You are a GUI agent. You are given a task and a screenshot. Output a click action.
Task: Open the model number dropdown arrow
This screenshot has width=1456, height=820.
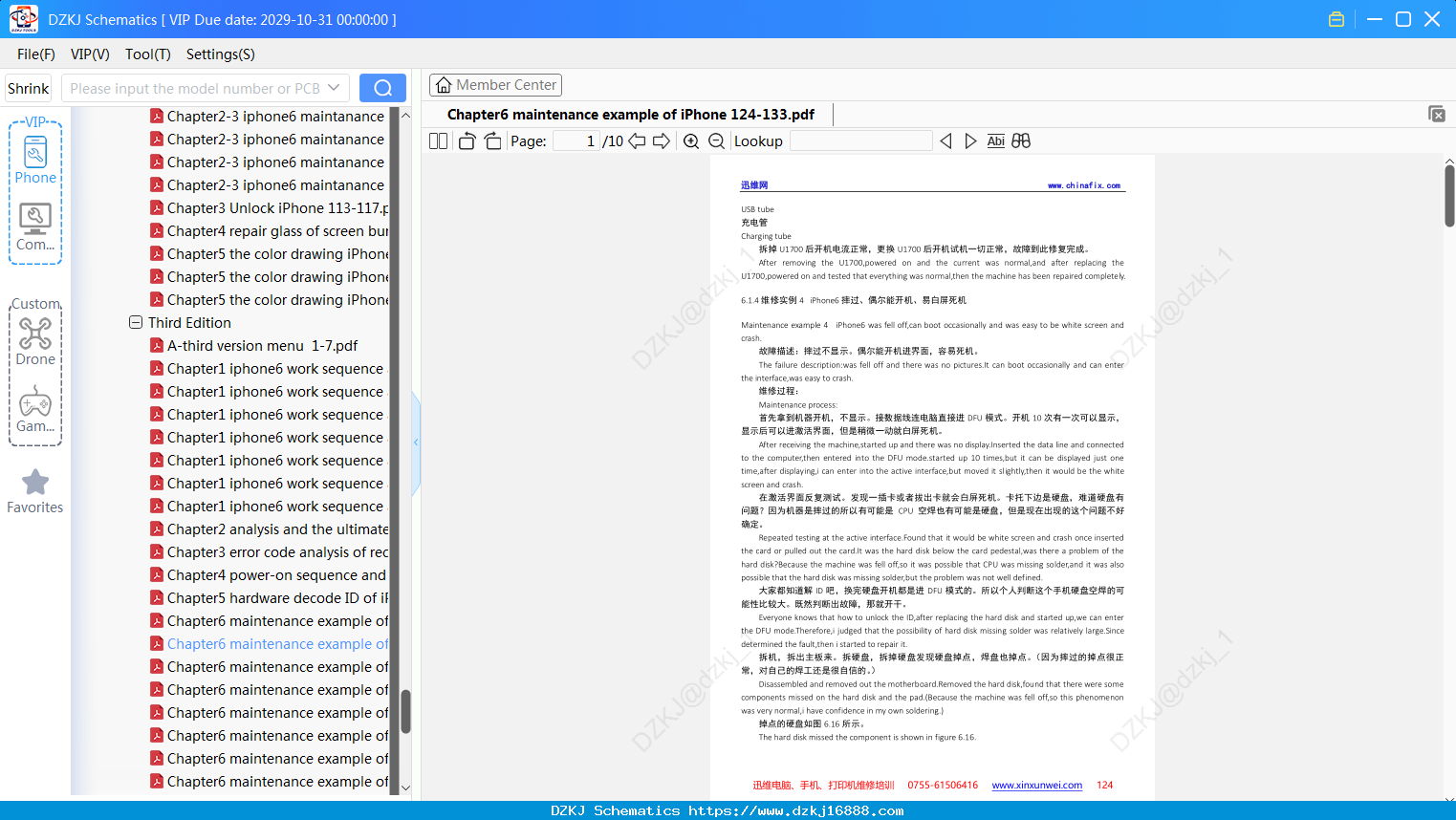[x=334, y=88]
